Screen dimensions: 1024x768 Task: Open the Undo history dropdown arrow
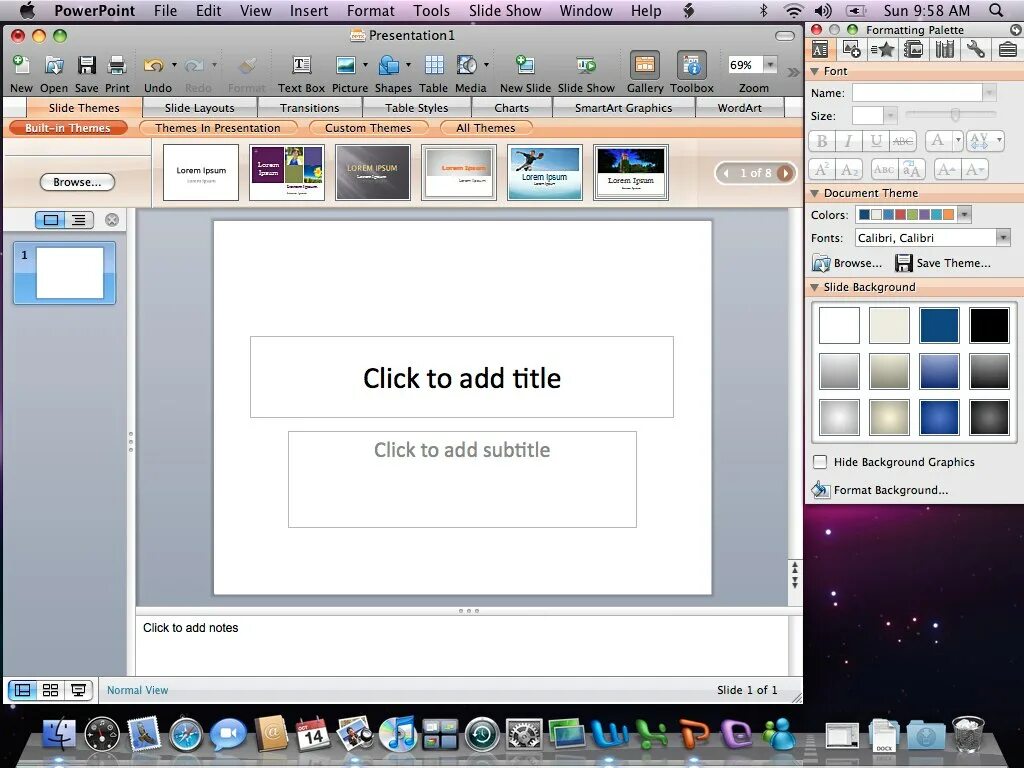pyautogui.click(x=174, y=65)
